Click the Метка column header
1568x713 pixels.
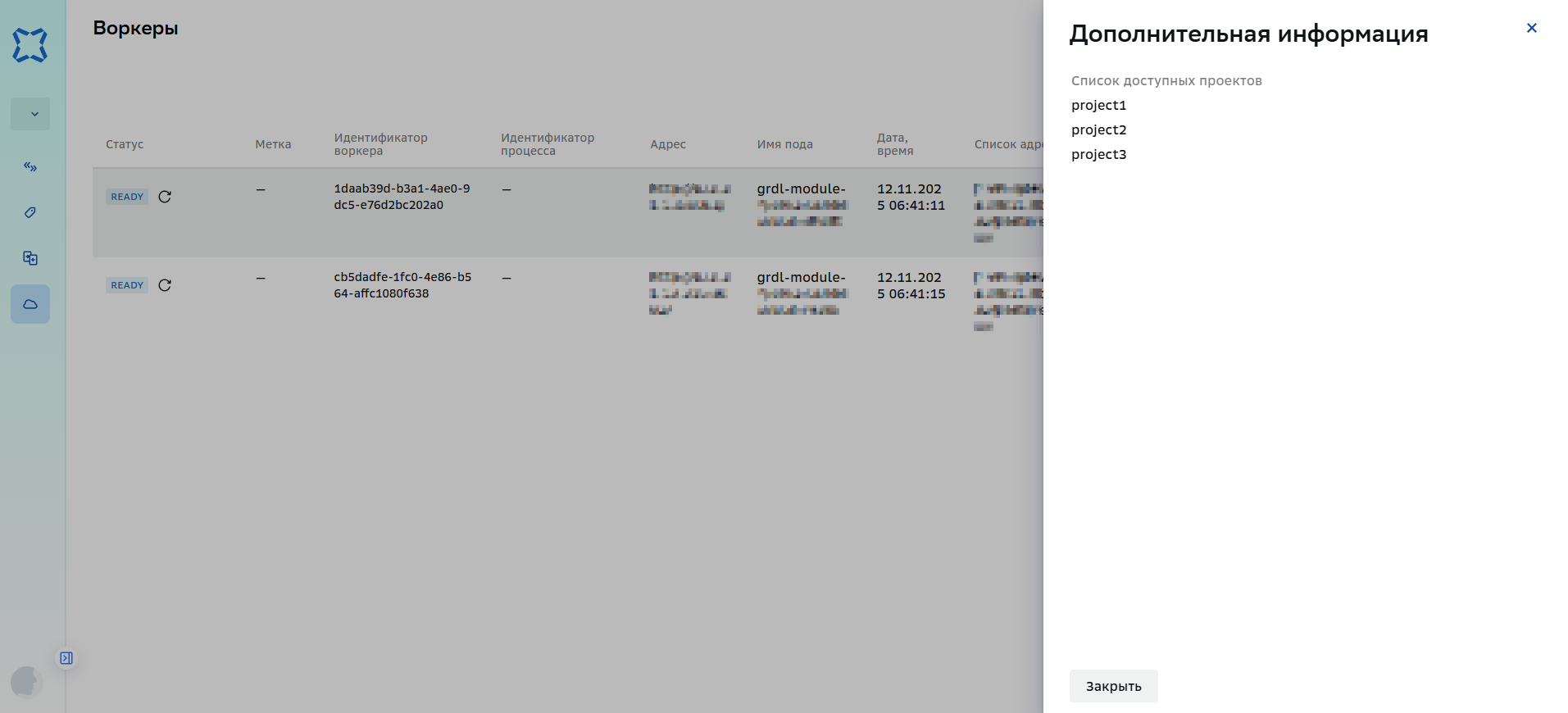coord(273,144)
